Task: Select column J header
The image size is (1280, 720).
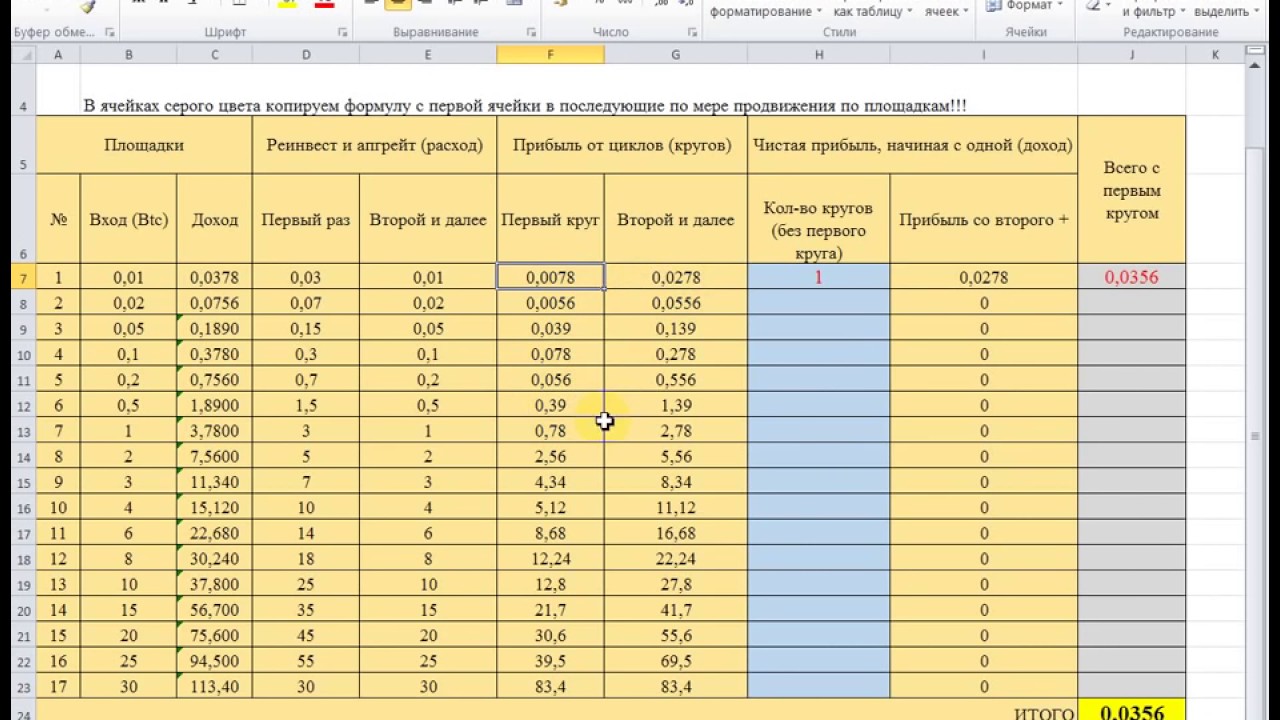Action: 1132,55
